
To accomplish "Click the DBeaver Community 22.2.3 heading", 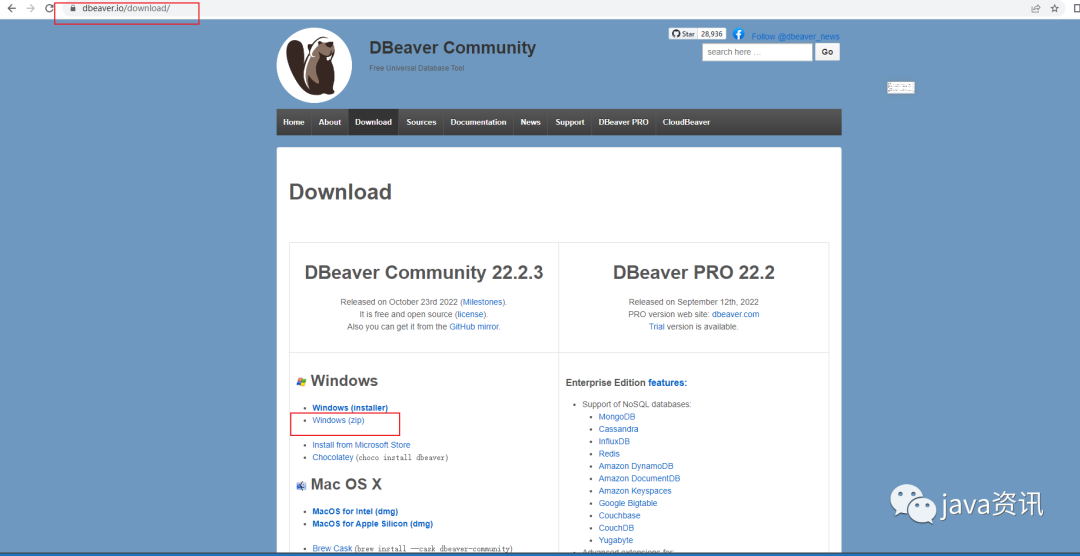I will click(424, 273).
